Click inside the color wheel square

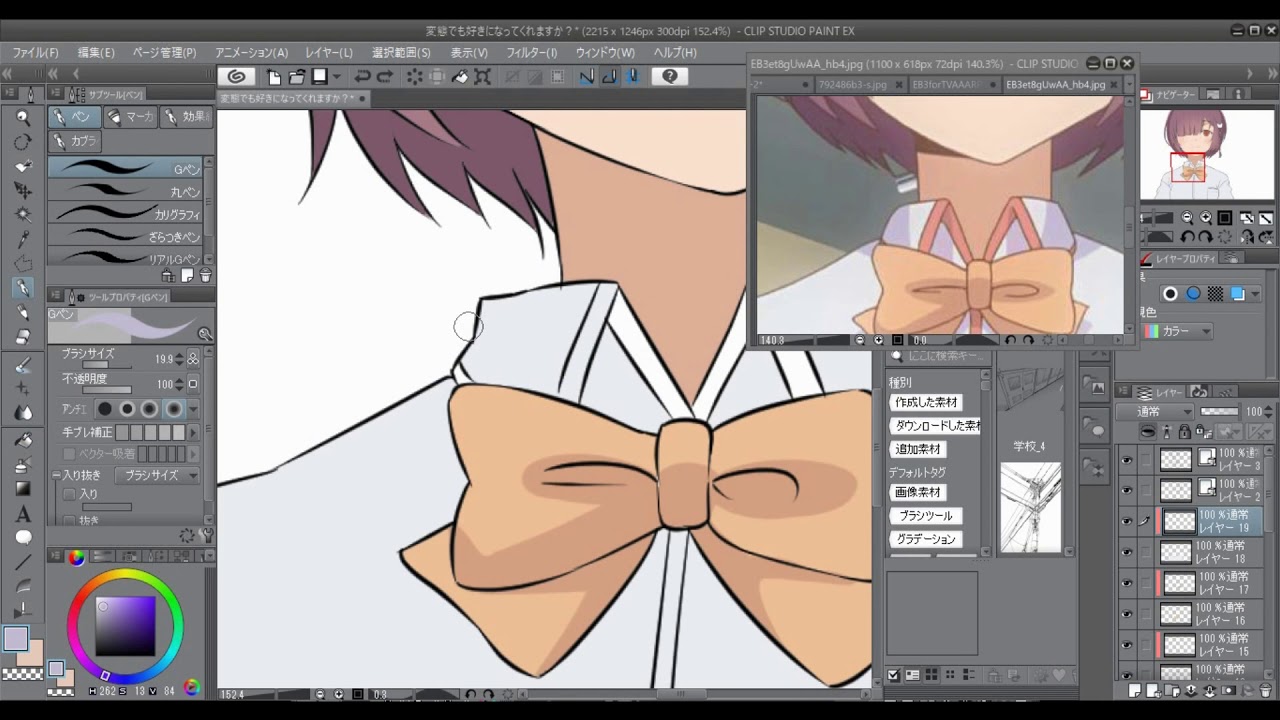[125, 626]
